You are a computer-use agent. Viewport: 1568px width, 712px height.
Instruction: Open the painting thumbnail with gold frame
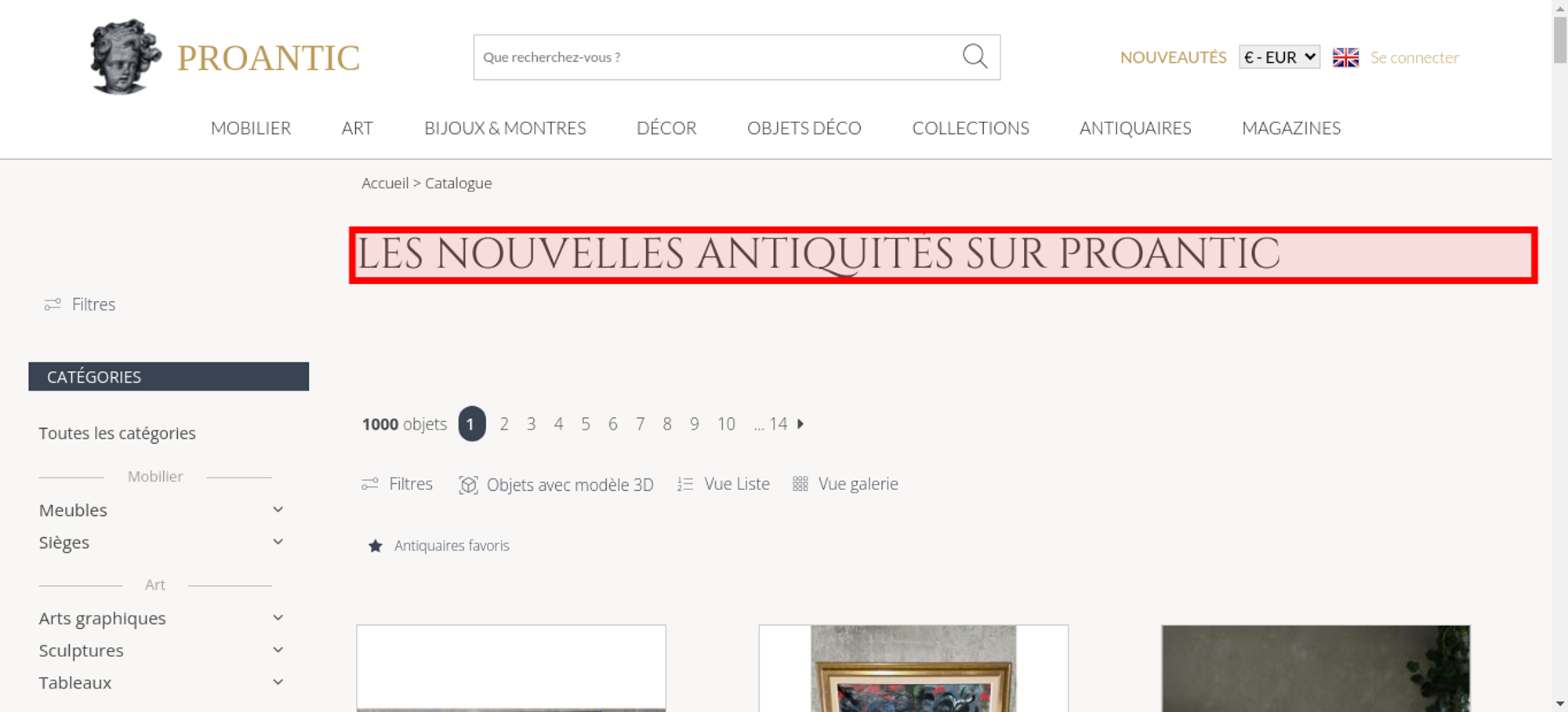coord(913,668)
